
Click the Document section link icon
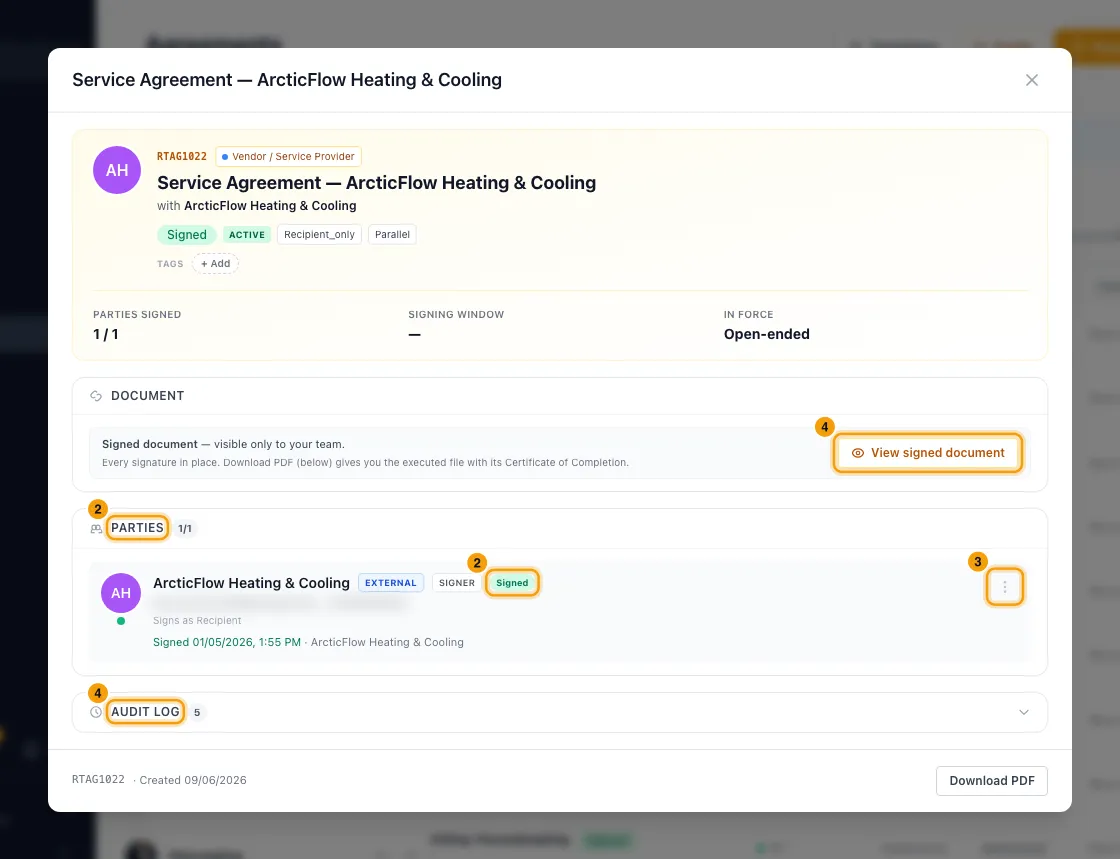[x=96, y=396]
